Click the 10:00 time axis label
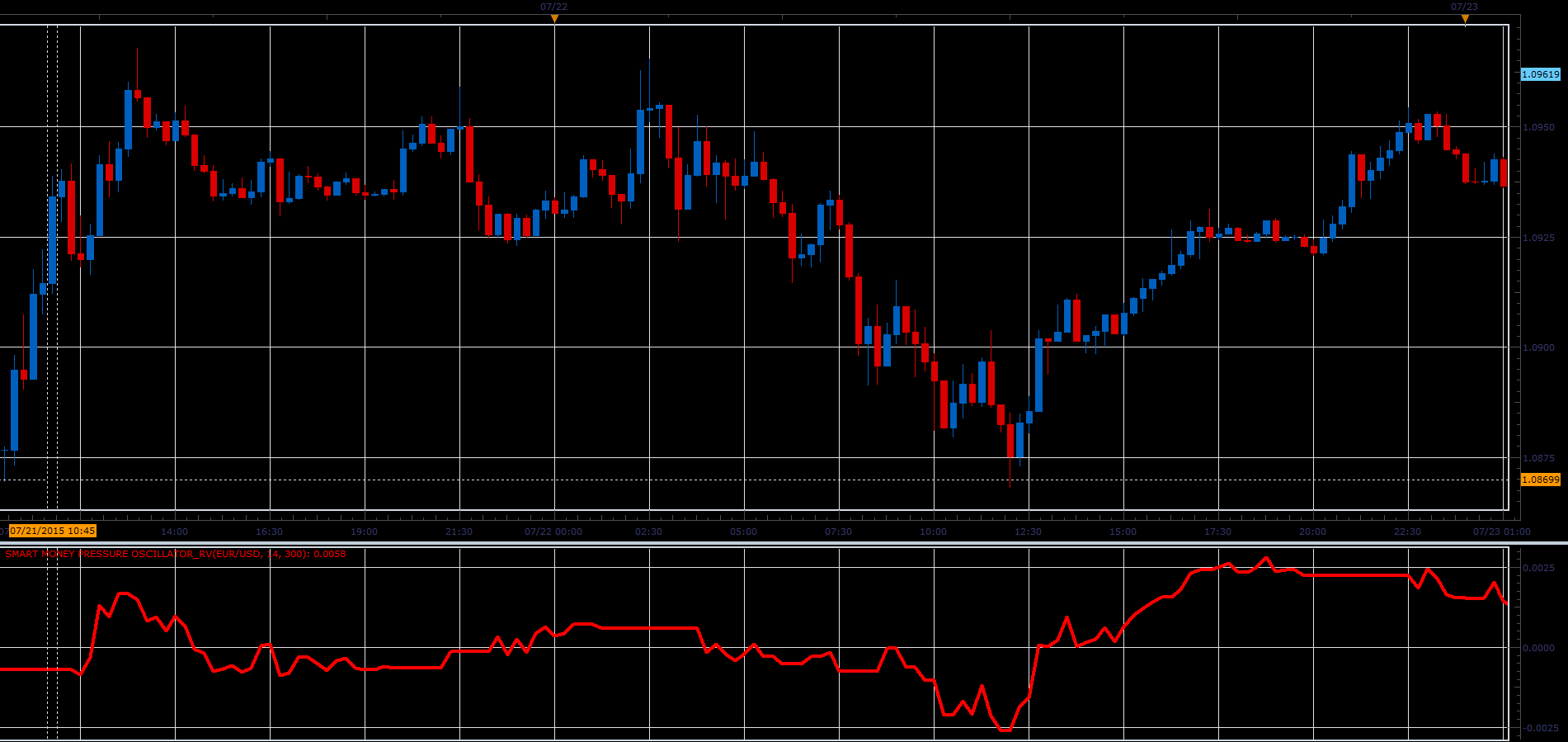This screenshot has height=742, width=1568. click(x=934, y=532)
